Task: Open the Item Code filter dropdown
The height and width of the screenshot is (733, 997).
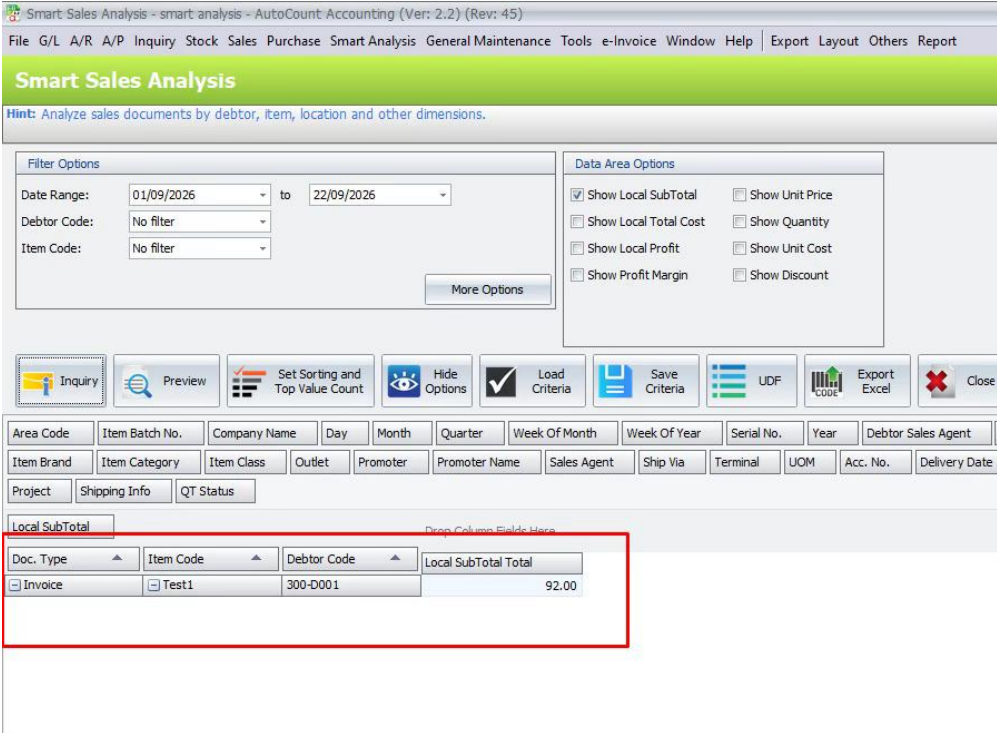Action: pos(263,249)
